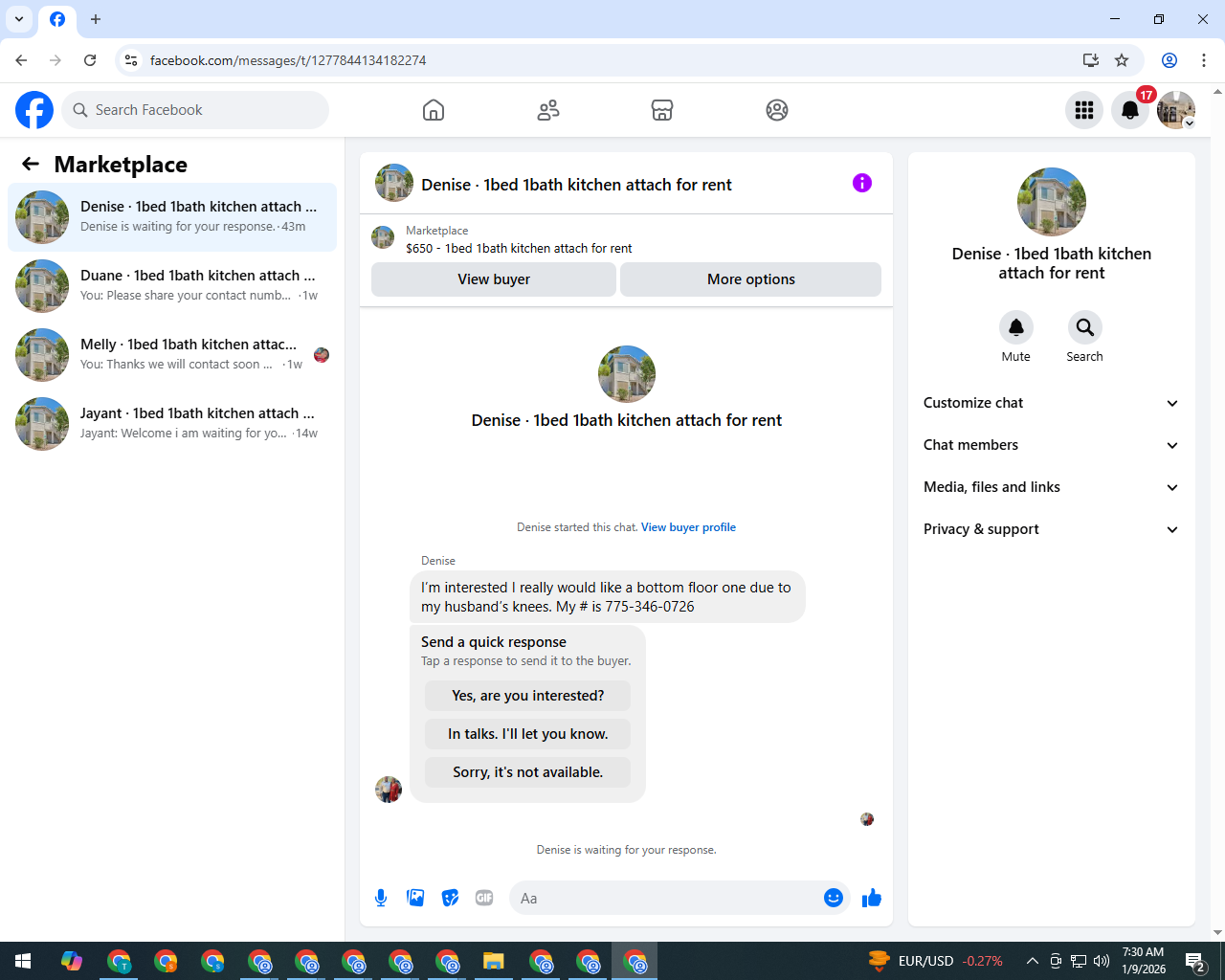
Task: Send quick reply 'In talks. I'll let you know.'
Action: 528,734
